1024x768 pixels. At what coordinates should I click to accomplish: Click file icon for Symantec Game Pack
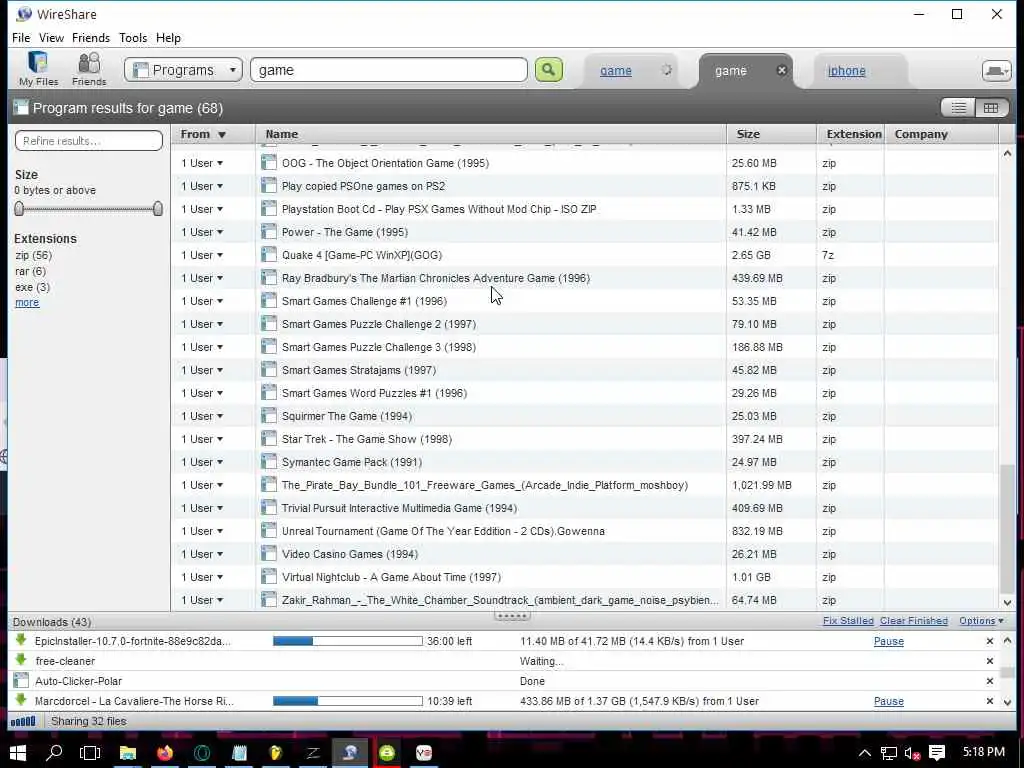click(268, 462)
